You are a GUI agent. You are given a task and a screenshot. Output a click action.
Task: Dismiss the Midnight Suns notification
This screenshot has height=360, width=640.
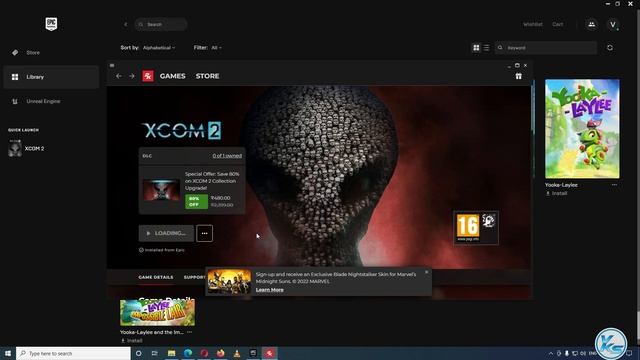[x=427, y=272]
